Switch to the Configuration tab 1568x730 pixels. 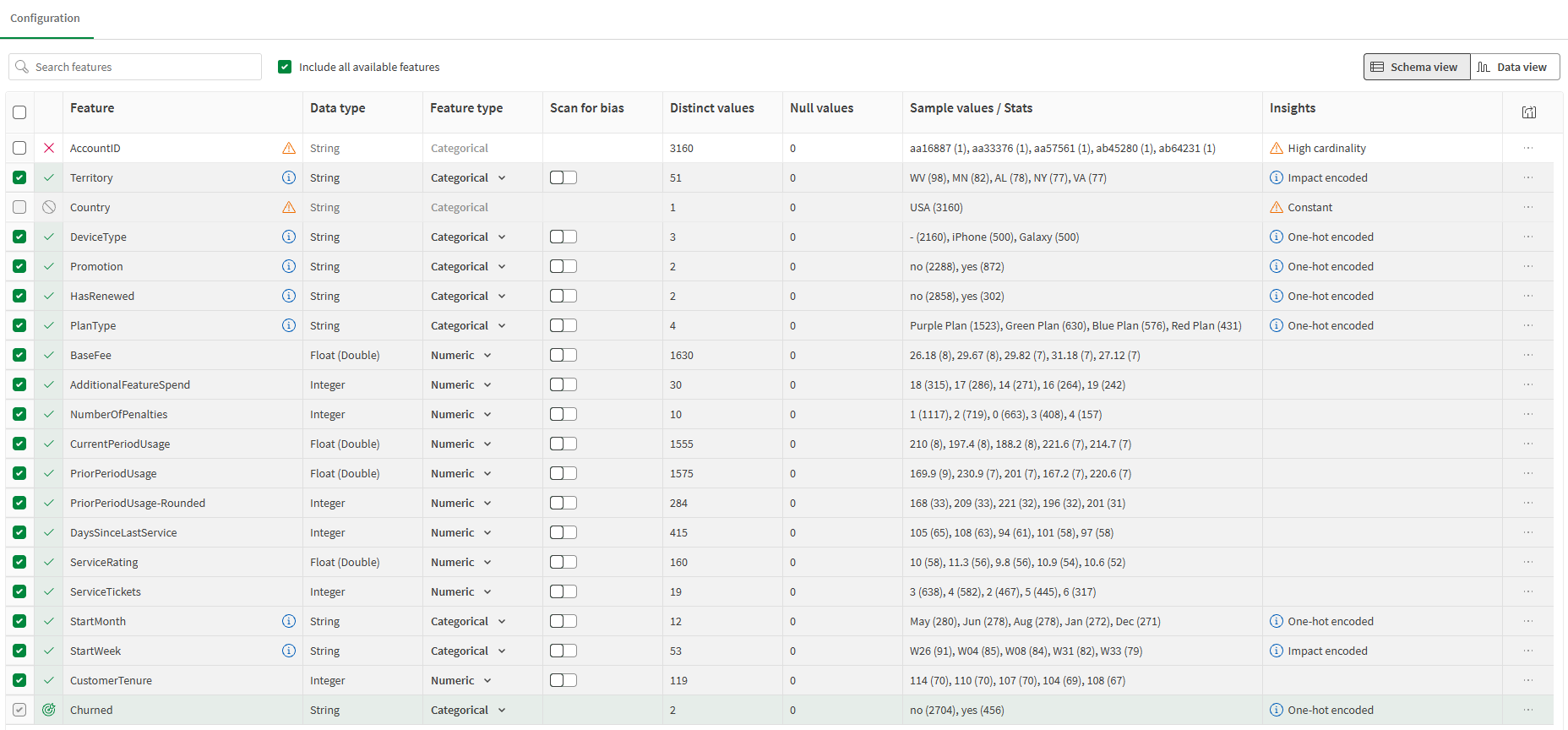pyautogui.click(x=45, y=18)
